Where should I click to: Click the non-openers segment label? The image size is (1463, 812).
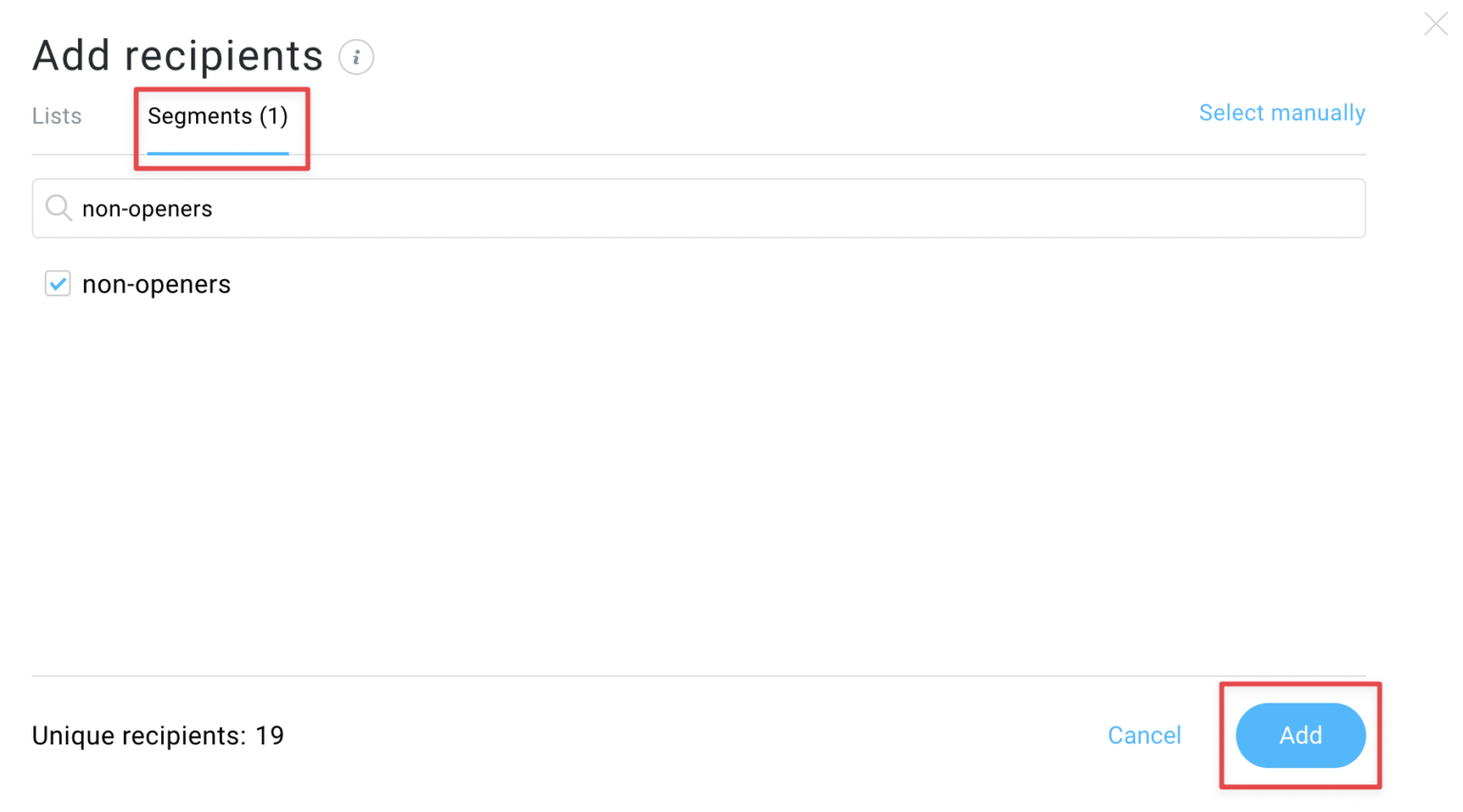pos(156,284)
